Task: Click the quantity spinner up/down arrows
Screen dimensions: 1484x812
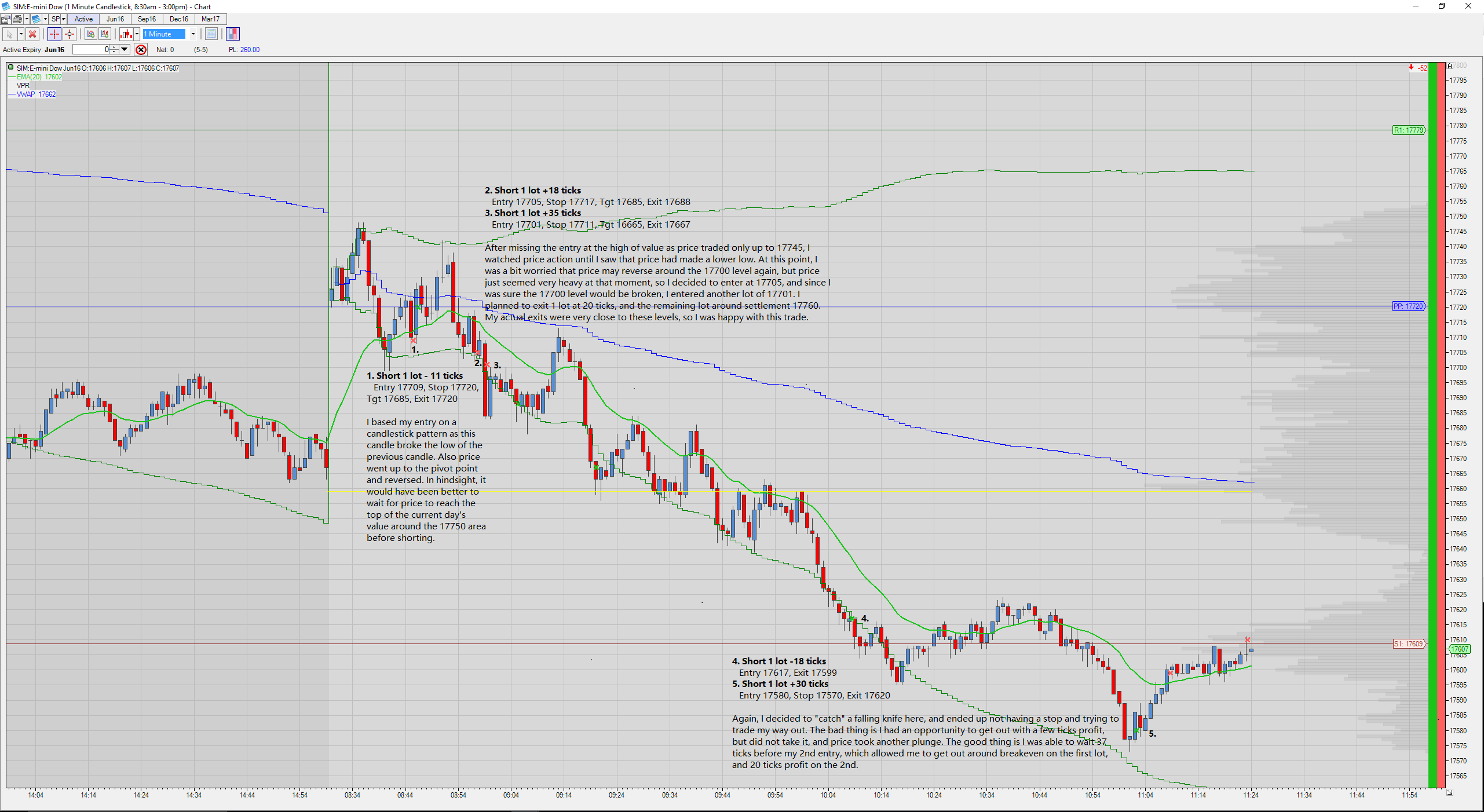Action: tap(114, 50)
